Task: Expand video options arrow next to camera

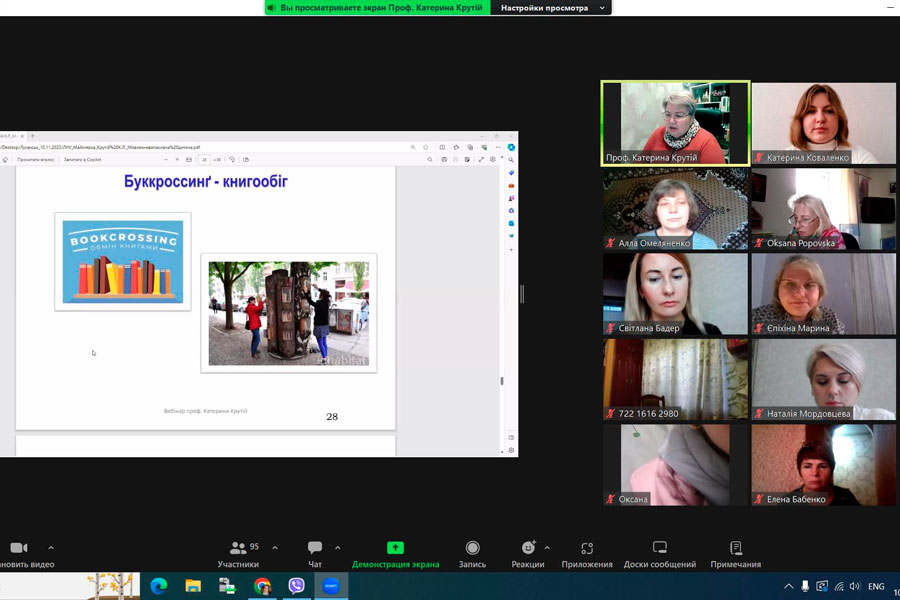Action: [51, 548]
